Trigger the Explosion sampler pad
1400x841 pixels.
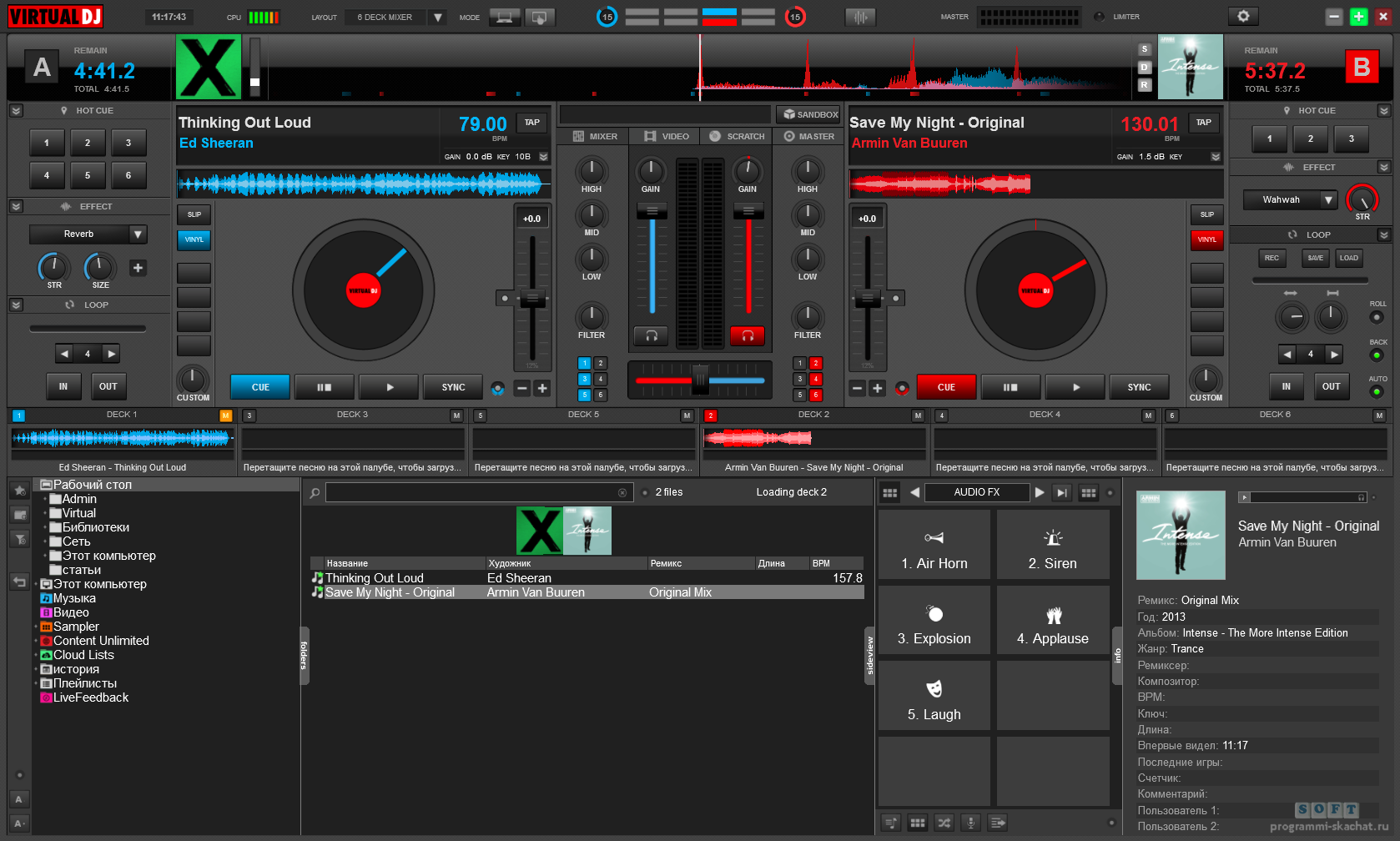pyautogui.click(x=934, y=620)
